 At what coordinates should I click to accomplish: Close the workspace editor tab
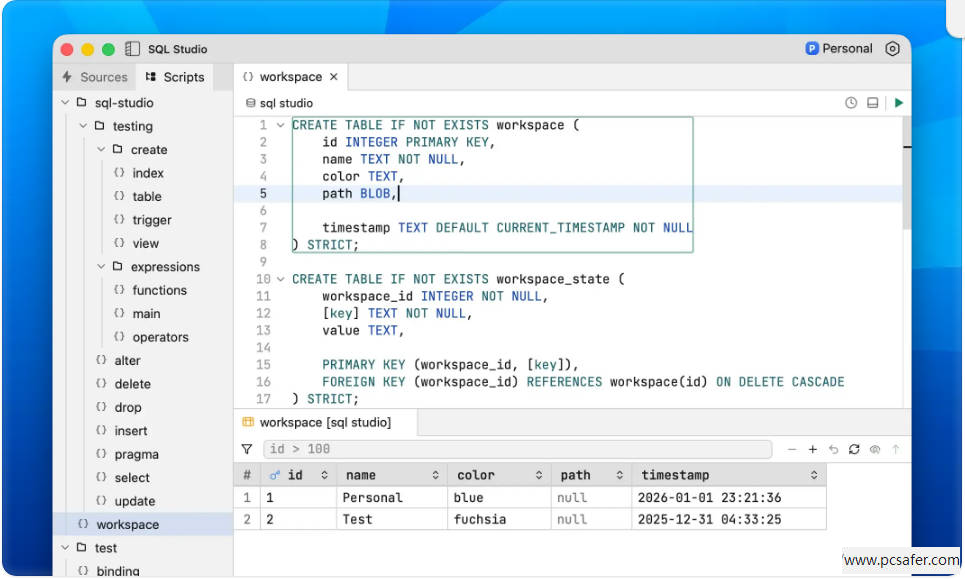click(334, 77)
